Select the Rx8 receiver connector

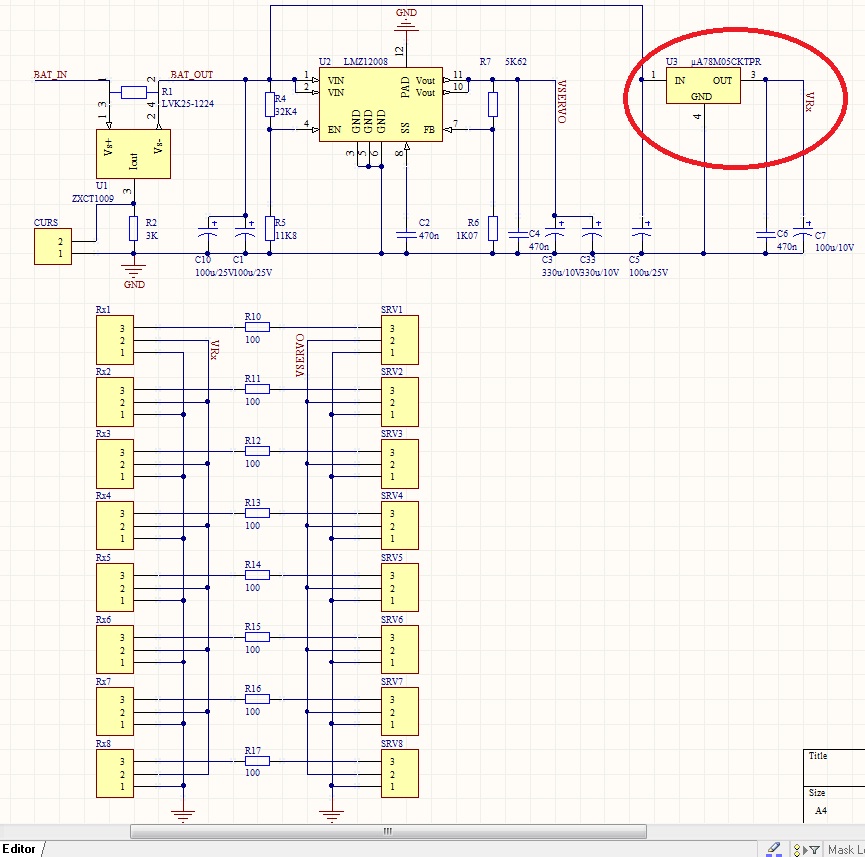pyautogui.click(x=115, y=773)
